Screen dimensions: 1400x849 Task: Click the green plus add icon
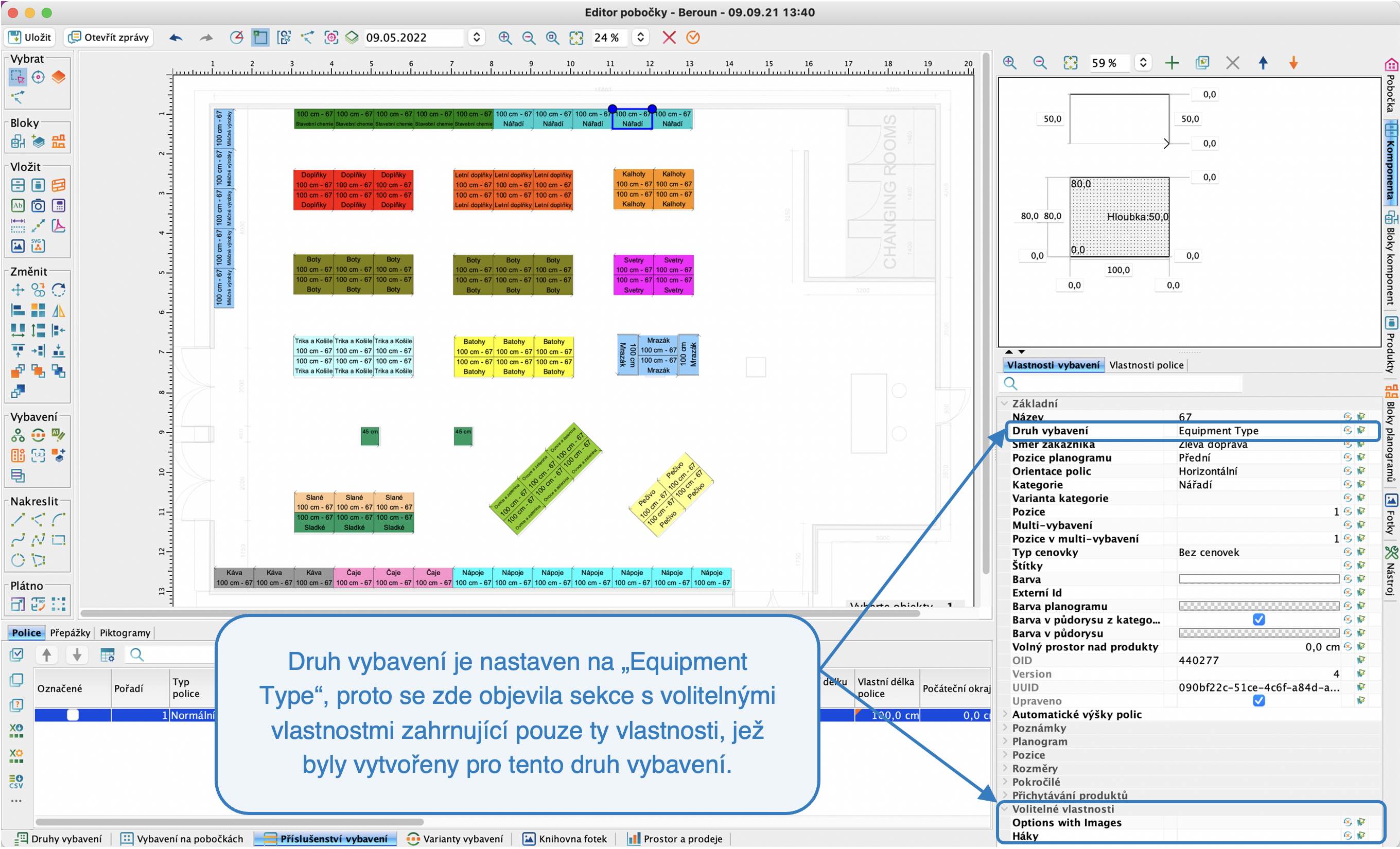(x=1171, y=62)
